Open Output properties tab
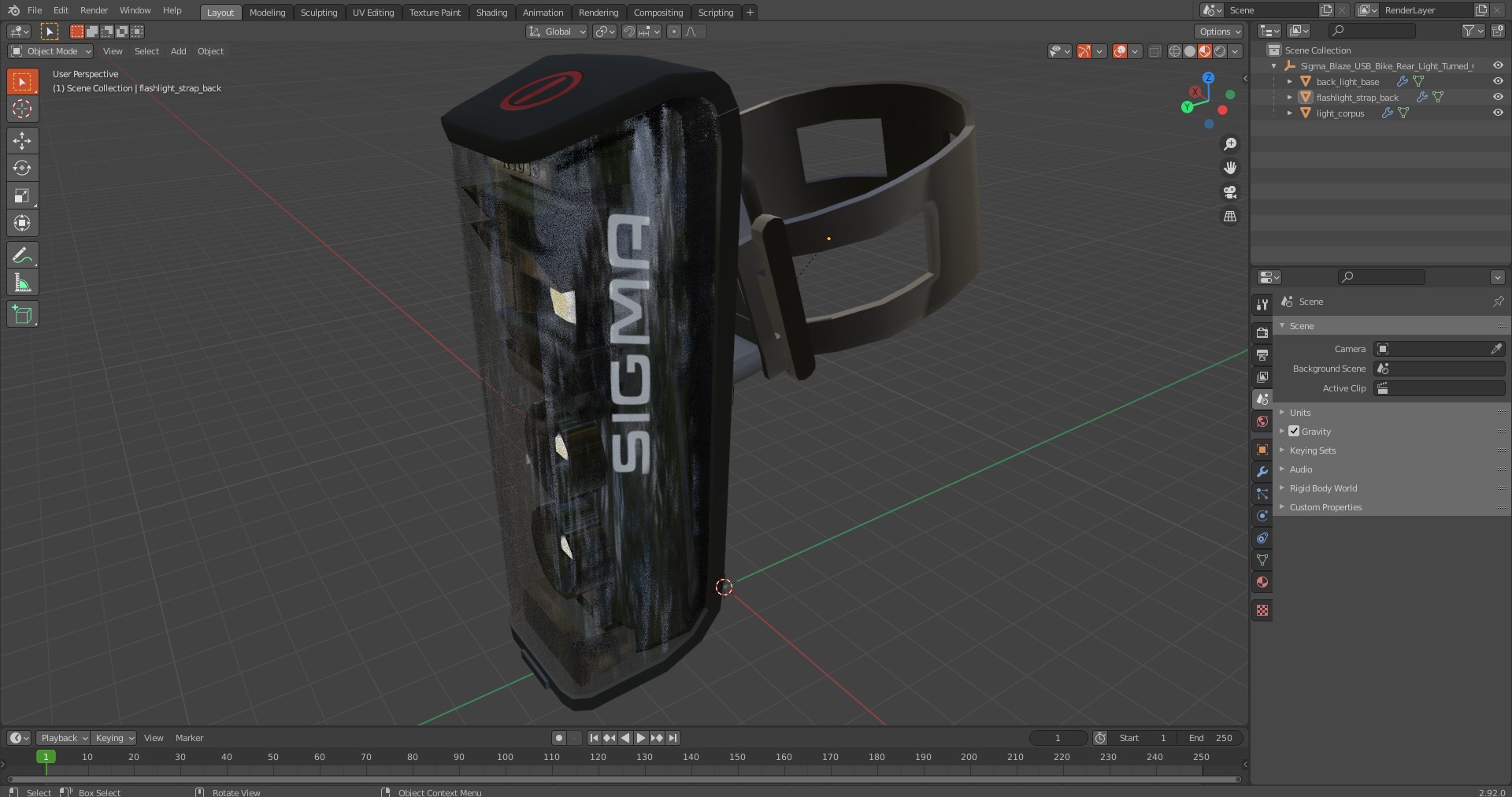This screenshot has width=1512, height=797. 1262,354
